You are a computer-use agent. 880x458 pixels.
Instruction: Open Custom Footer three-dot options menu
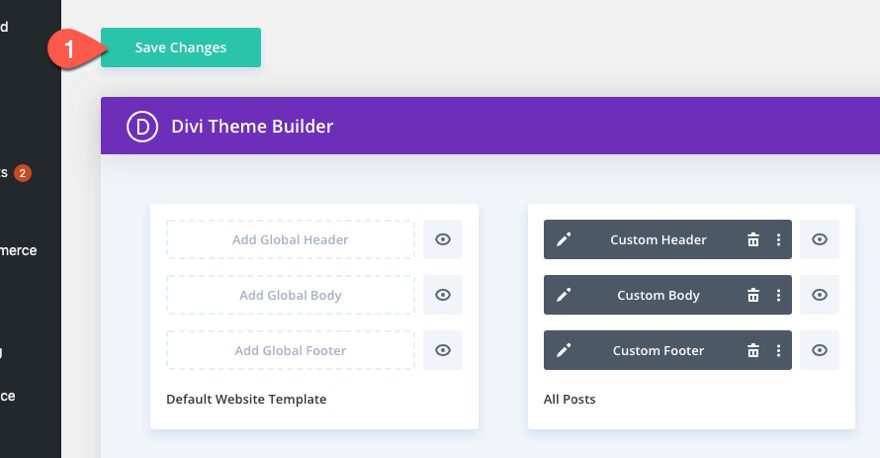point(778,351)
